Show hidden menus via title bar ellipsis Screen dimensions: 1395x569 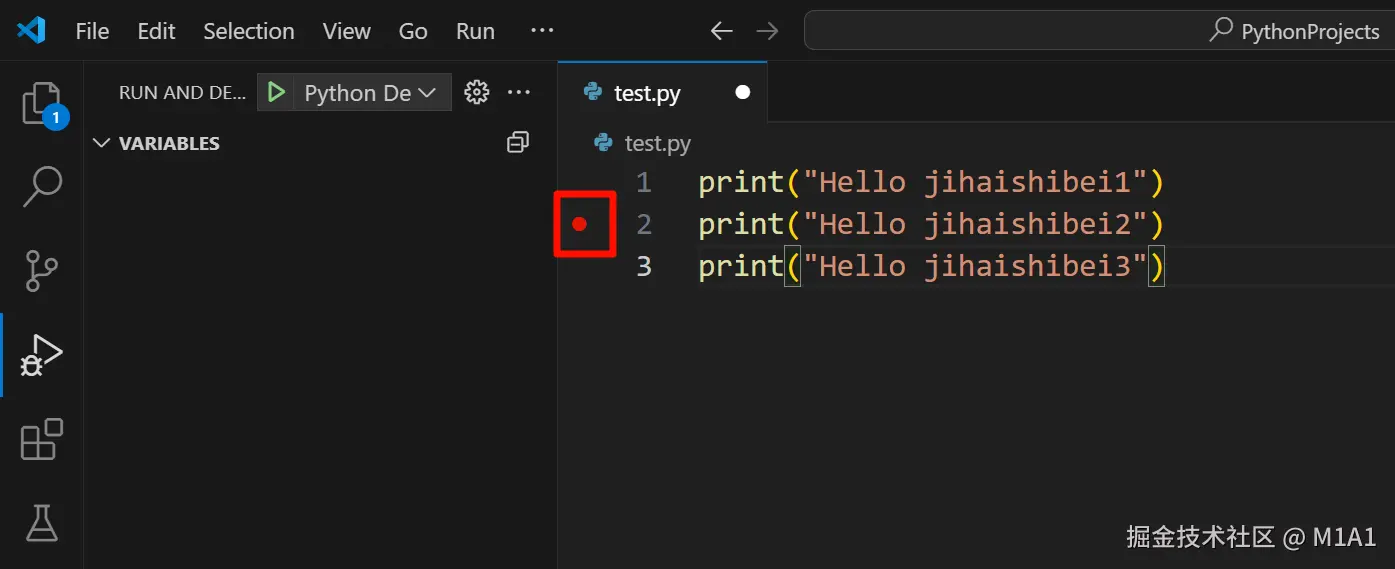tap(542, 31)
